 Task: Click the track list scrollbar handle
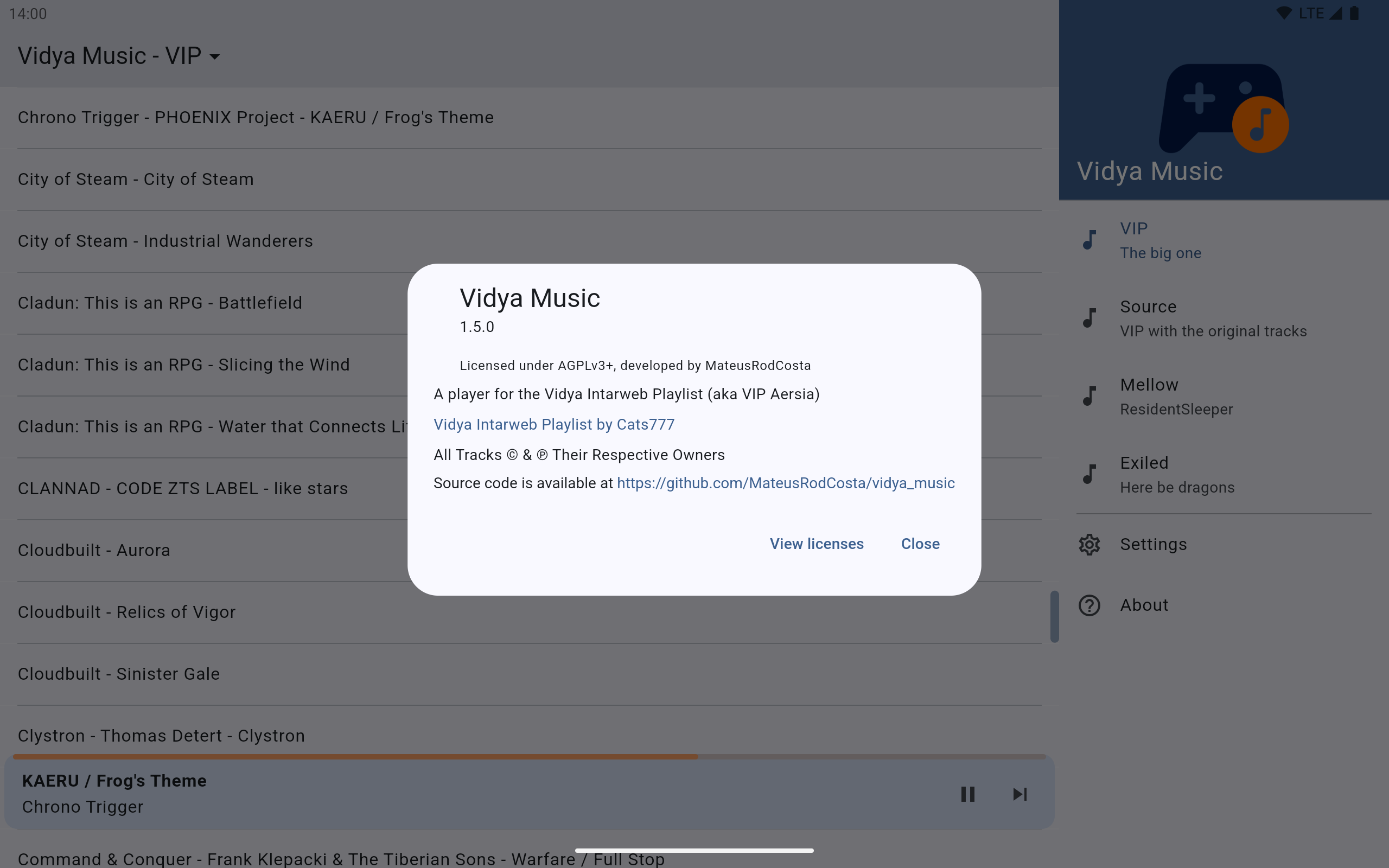1054,617
